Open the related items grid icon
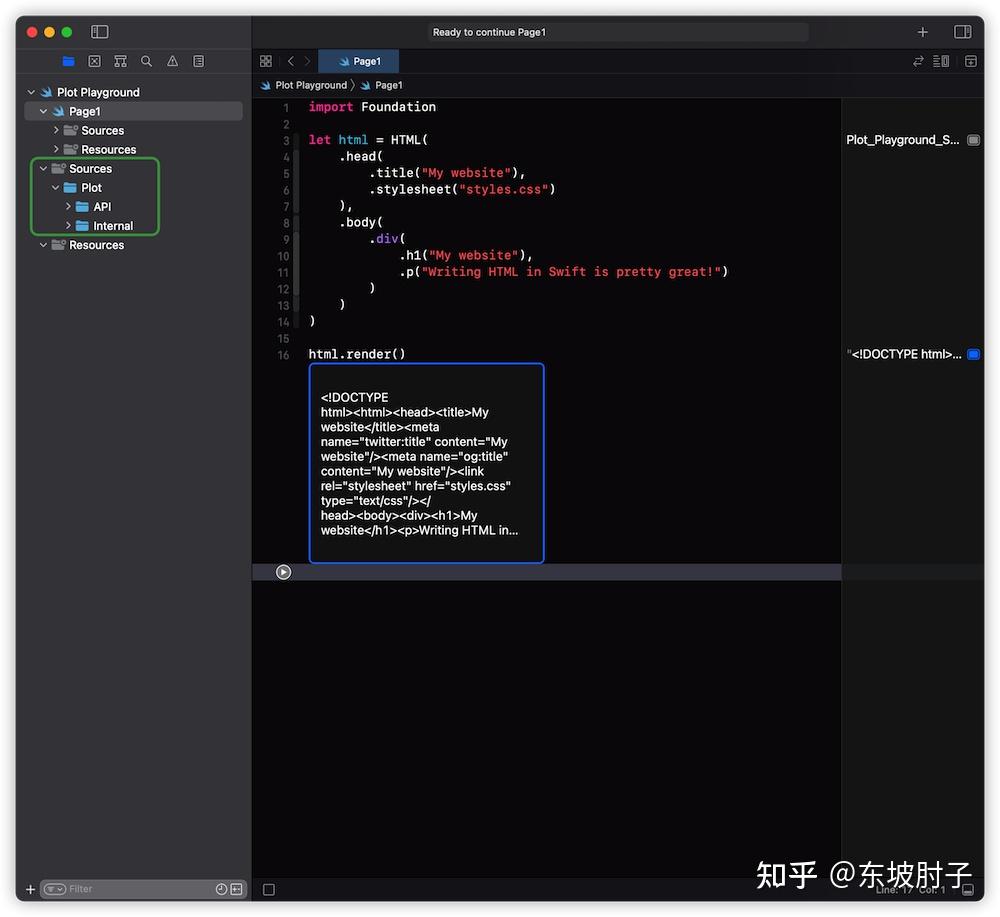This screenshot has width=1000, height=917. point(266,61)
